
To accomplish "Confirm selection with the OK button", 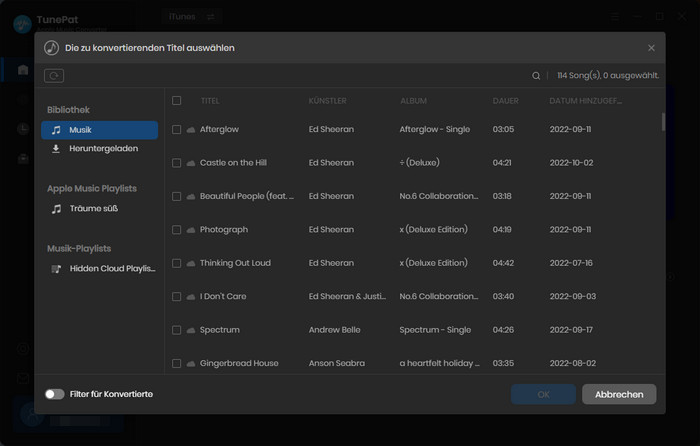I will (543, 395).
